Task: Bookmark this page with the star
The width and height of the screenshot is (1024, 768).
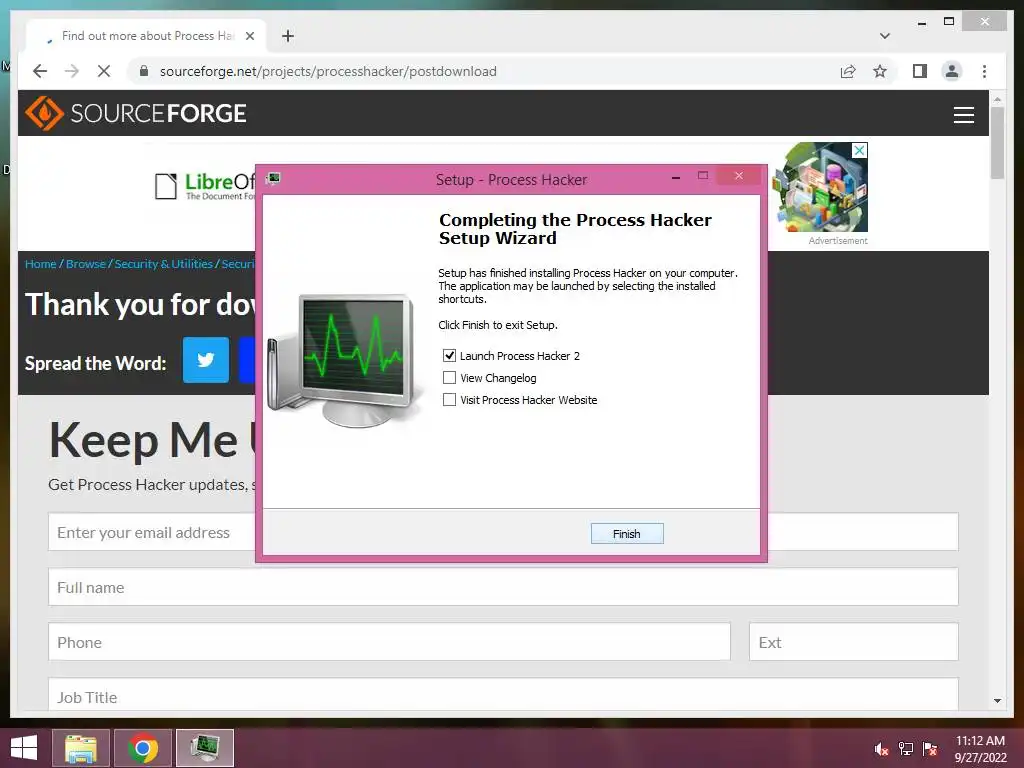Action: click(880, 71)
